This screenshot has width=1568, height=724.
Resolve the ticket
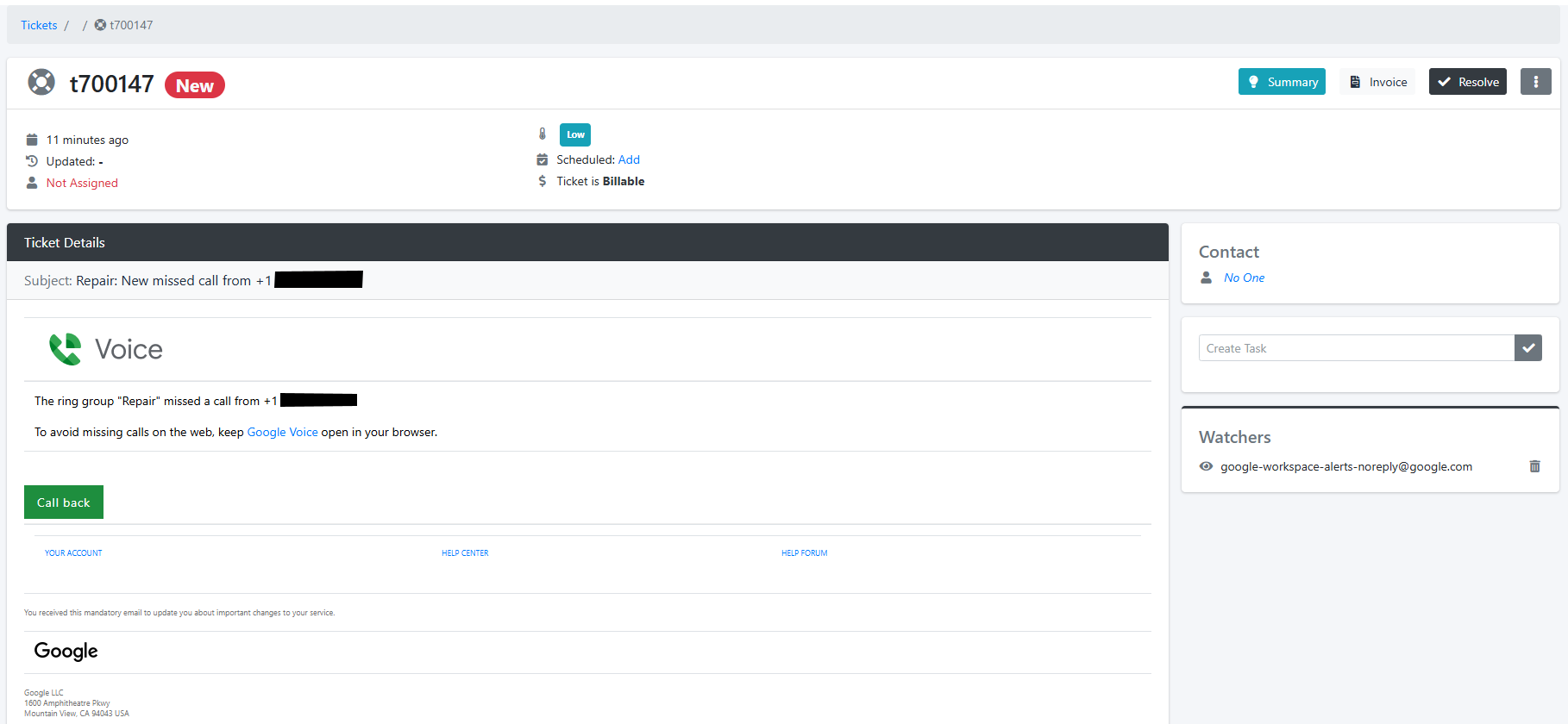tap(1468, 82)
